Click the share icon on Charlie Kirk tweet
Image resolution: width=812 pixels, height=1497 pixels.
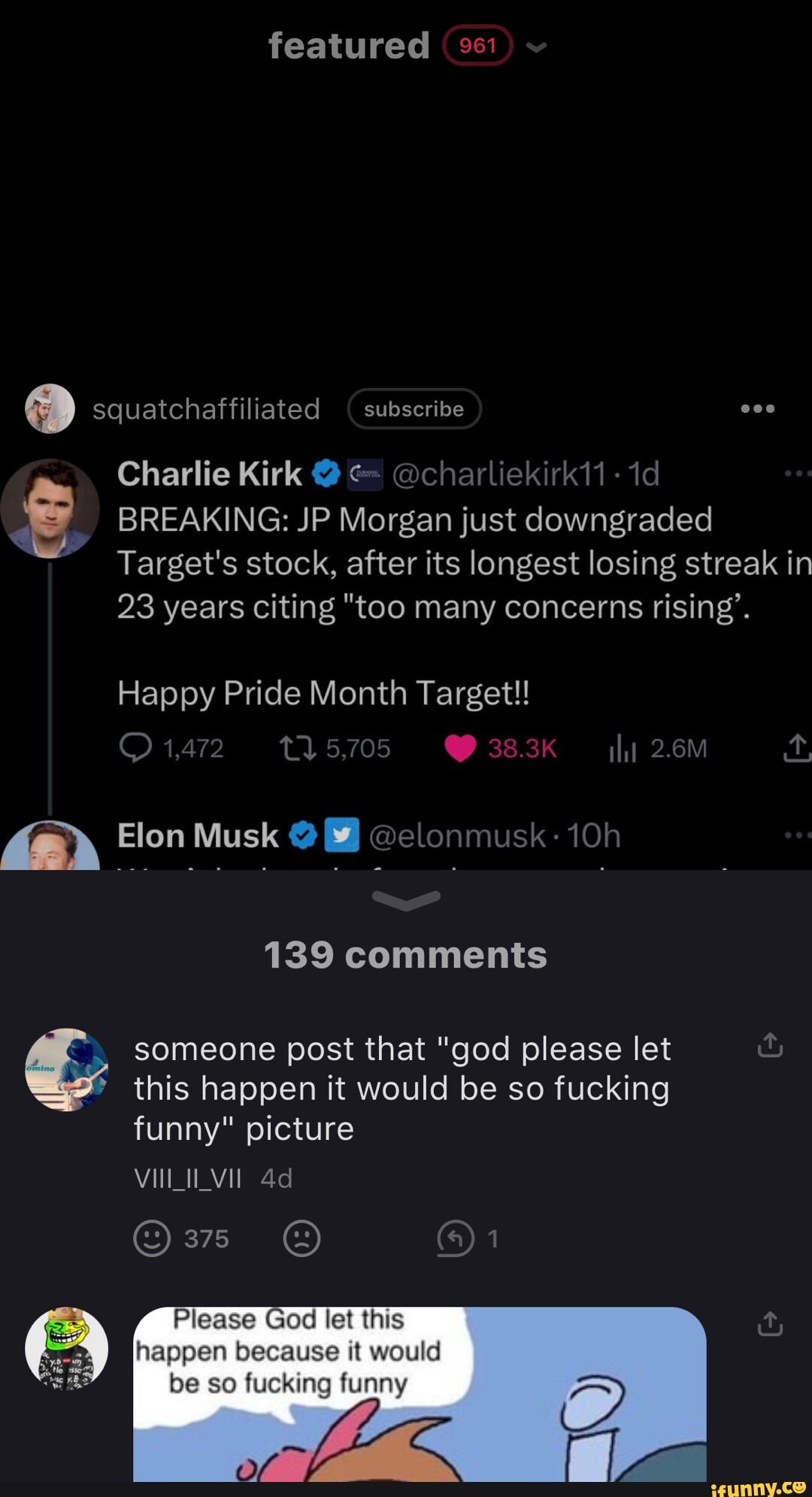tap(796, 748)
